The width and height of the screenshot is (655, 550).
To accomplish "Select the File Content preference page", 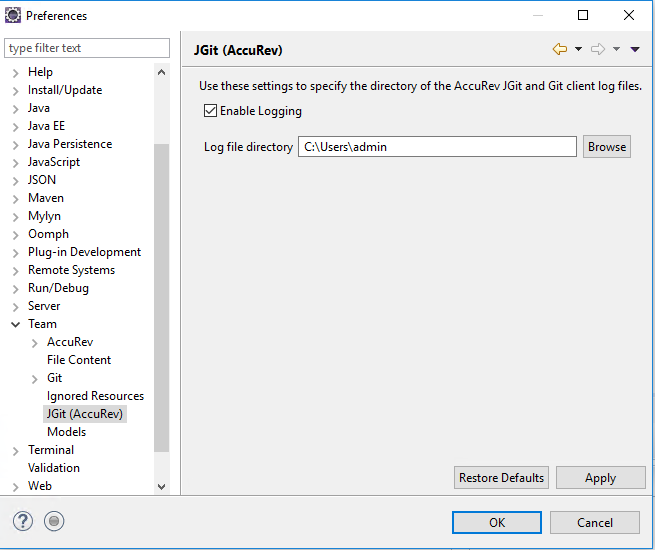I will click(79, 360).
